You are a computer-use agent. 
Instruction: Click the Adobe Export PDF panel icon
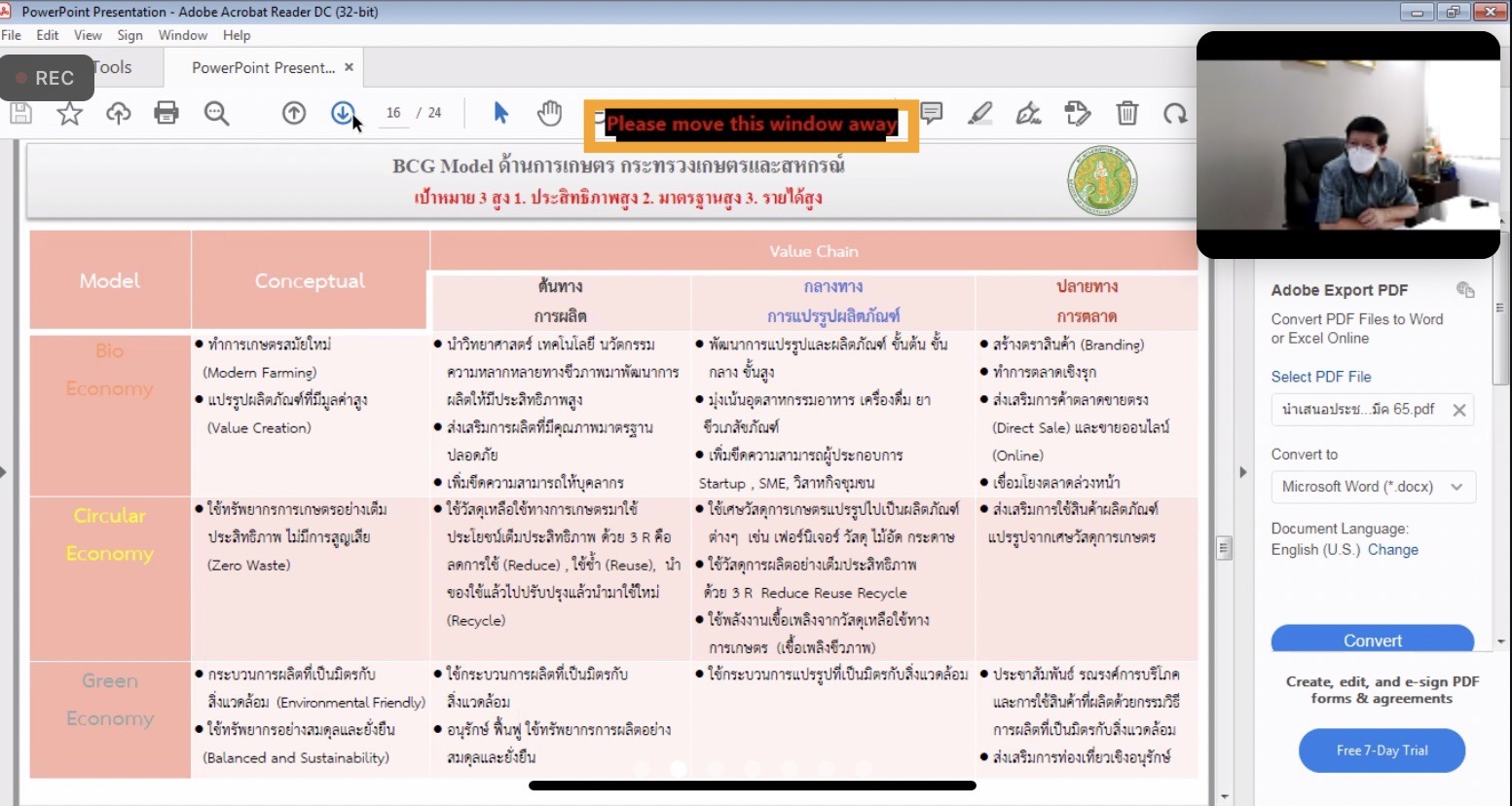[1465, 289]
